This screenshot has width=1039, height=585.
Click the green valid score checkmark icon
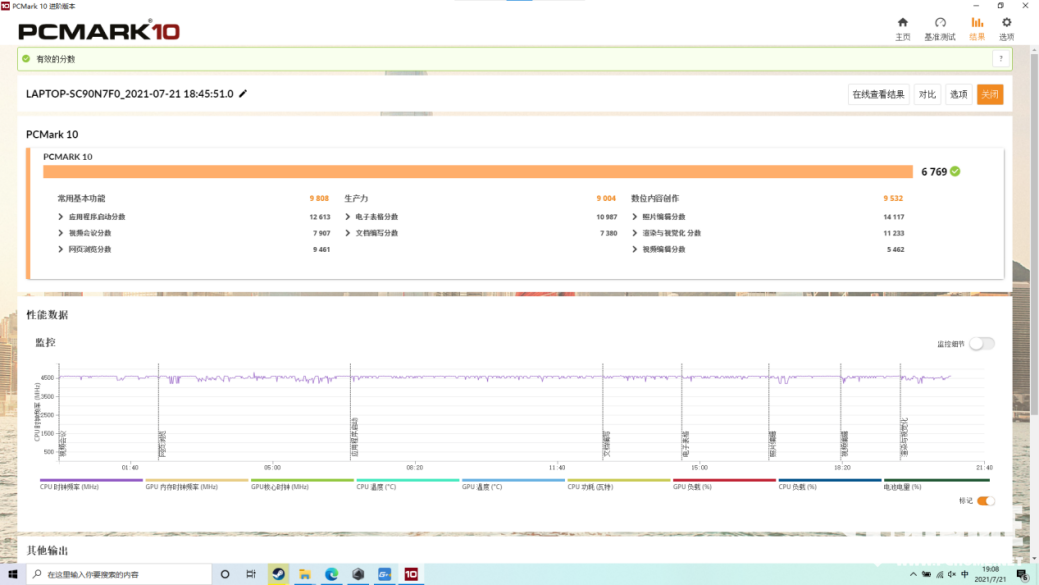[26, 59]
